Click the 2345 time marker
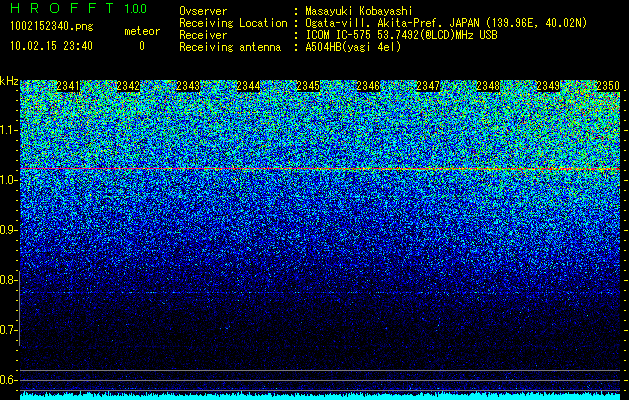The image size is (629, 400). 308,86
